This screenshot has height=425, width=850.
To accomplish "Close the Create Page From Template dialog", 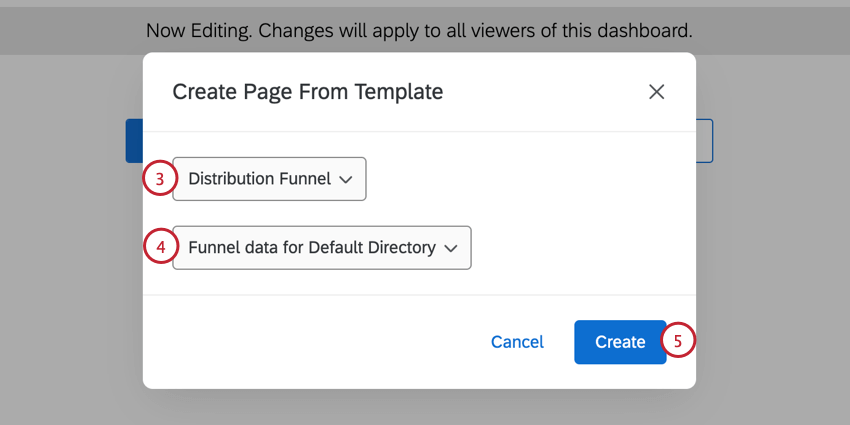I will (x=656, y=92).
